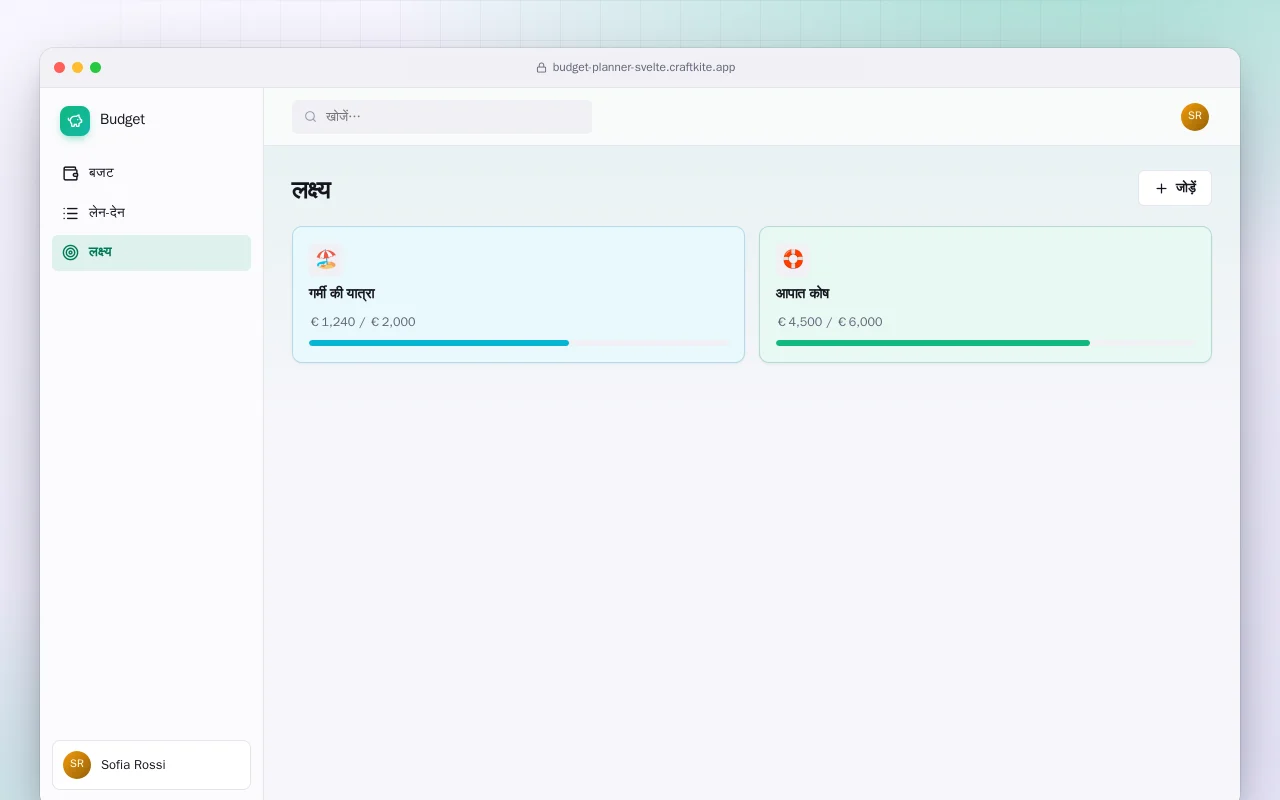Click the magnifier icon in search box
Image resolution: width=1280 pixels, height=800 pixels.
point(310,117)
